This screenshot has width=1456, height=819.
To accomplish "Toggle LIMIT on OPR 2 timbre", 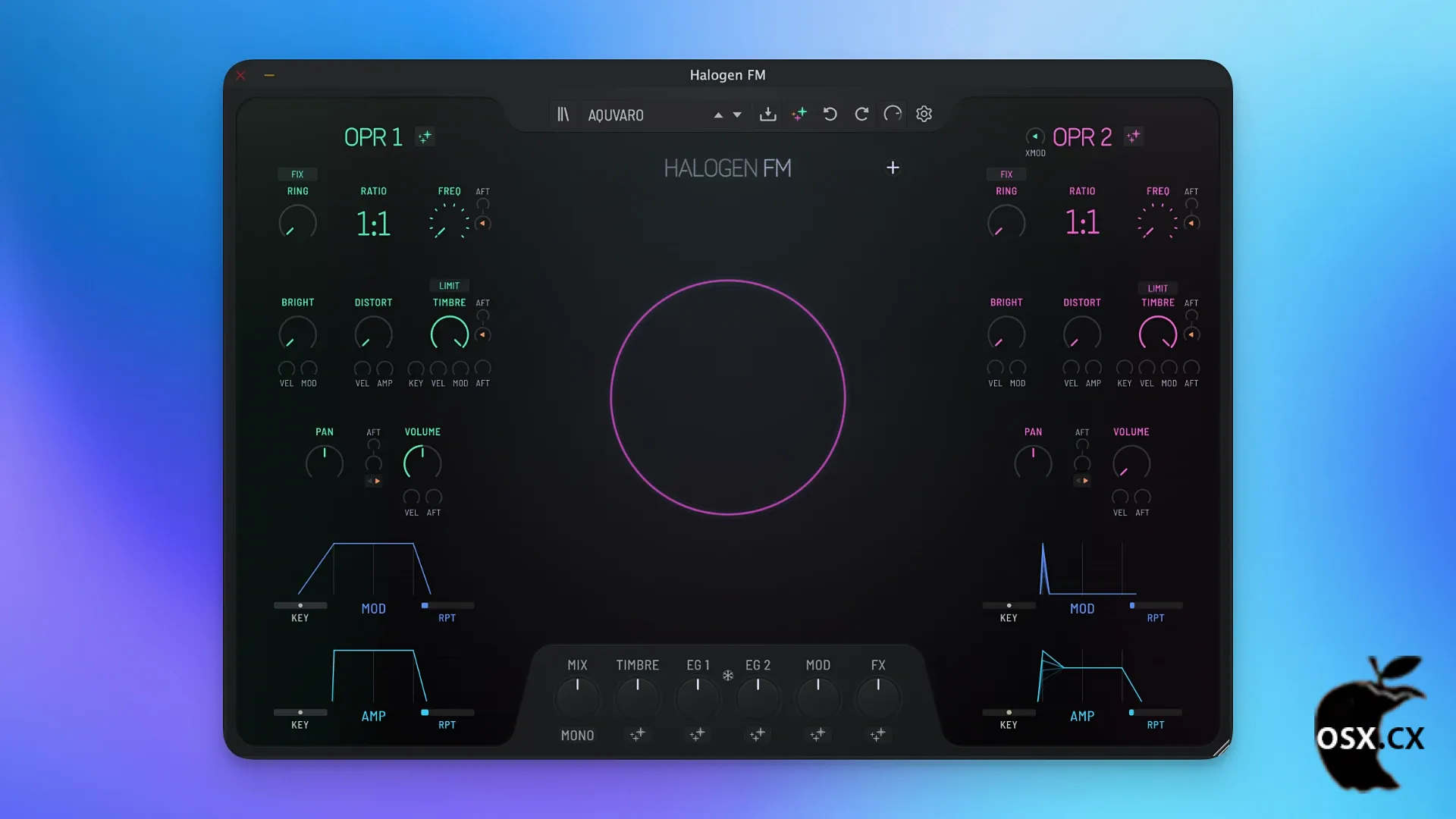I will pos(1158,288).
